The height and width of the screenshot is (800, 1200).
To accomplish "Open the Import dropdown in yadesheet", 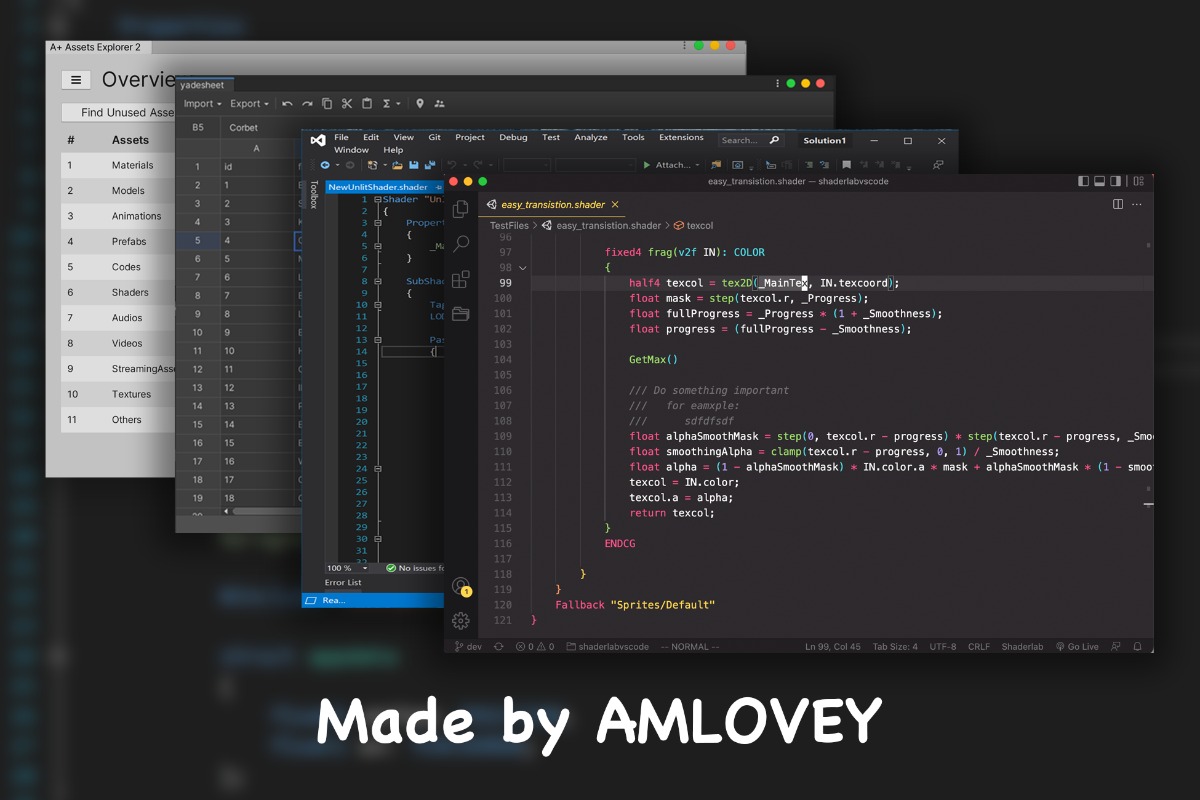I will point(203,103).
